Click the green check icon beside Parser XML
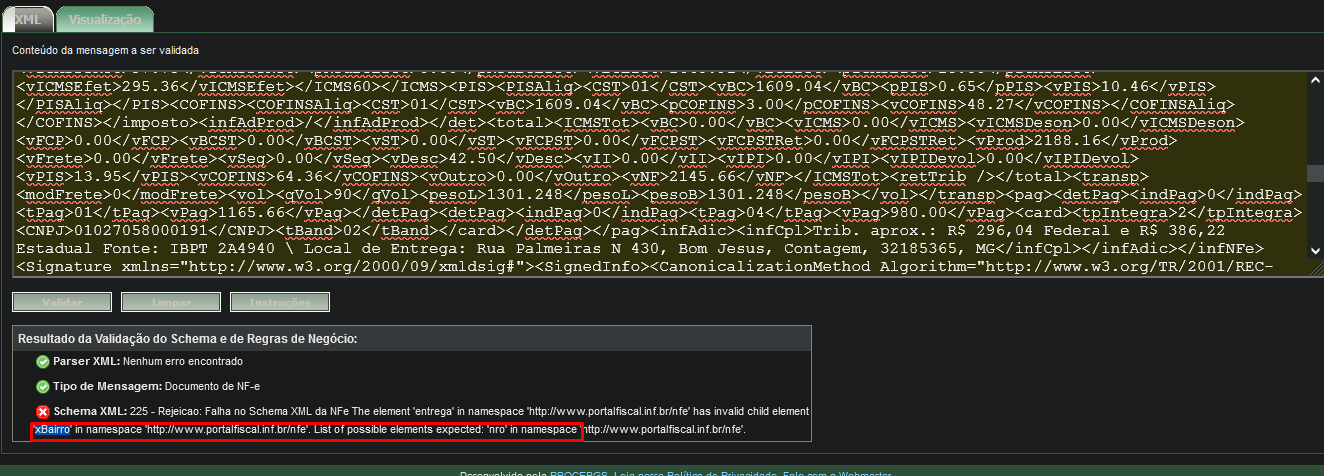Screen dimensions: 1324x476 pyautogui.click(x=42, y=361)
